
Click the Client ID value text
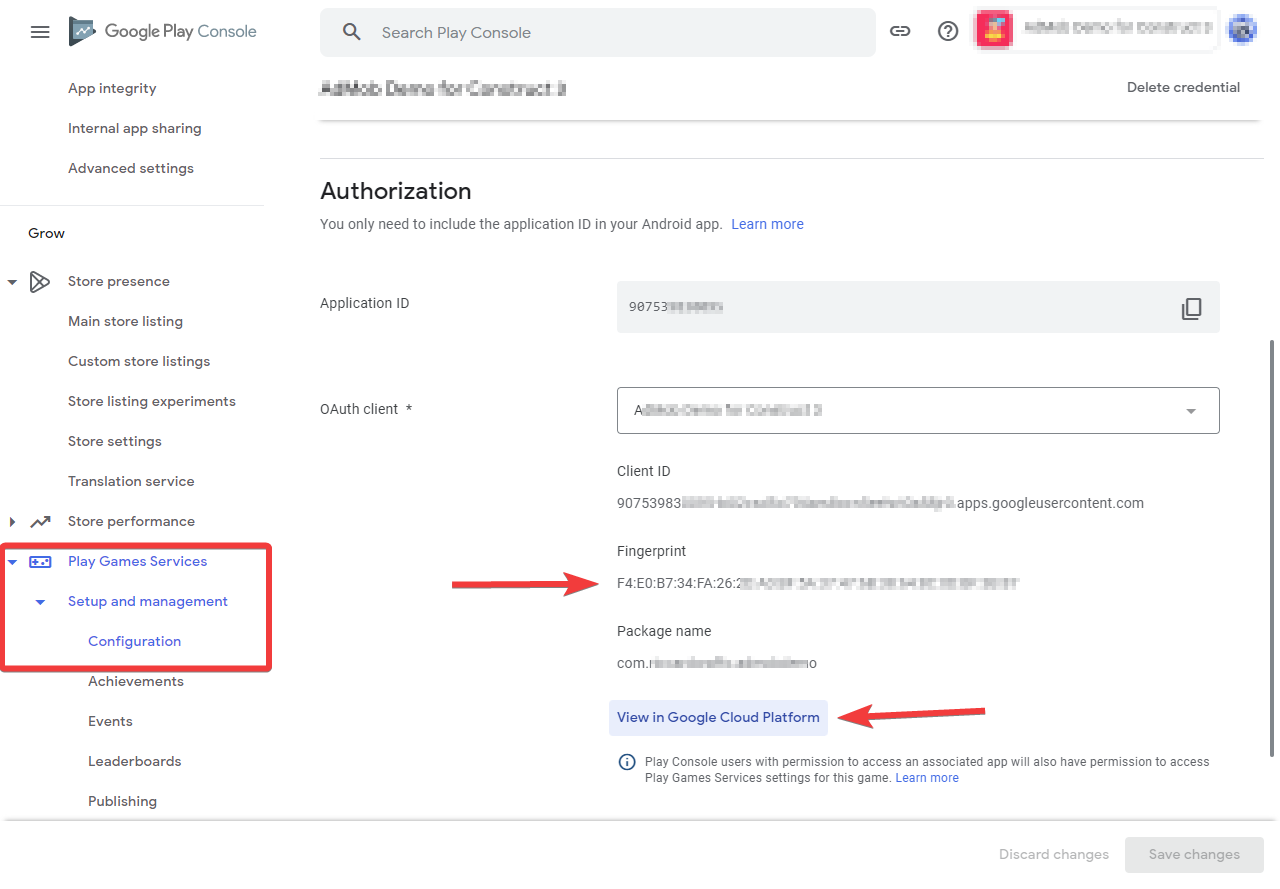880,503
